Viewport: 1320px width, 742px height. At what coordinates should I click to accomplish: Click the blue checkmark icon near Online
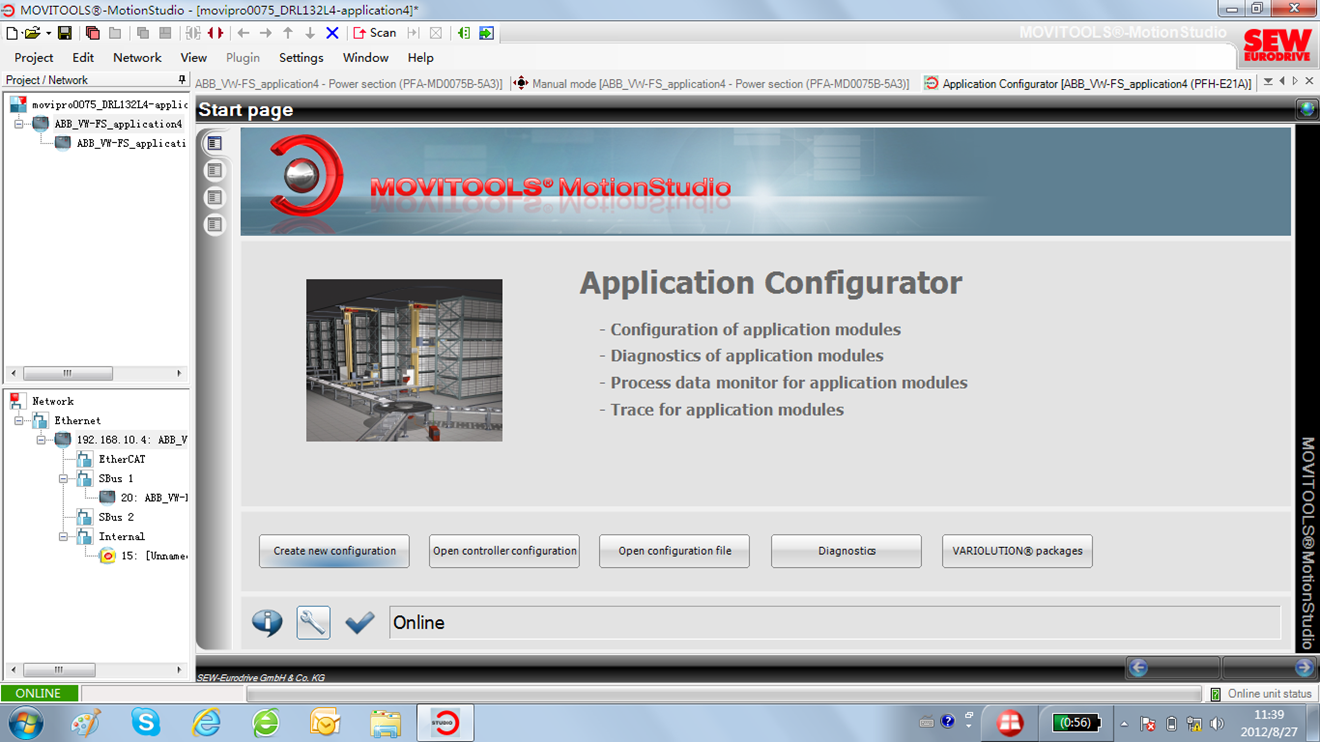tap(359, 623)
